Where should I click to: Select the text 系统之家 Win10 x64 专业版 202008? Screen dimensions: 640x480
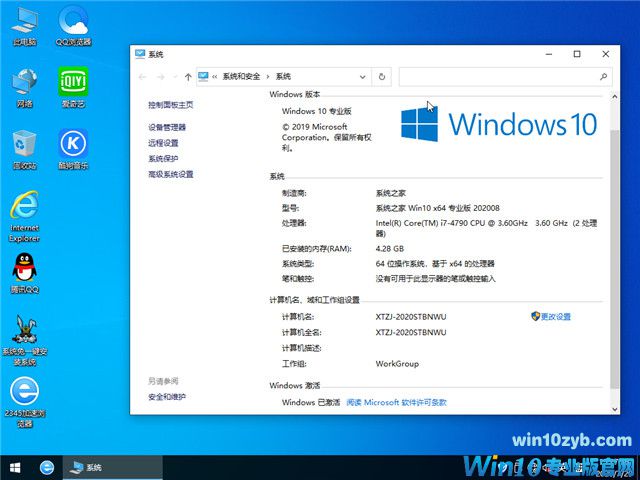[438, 208]
